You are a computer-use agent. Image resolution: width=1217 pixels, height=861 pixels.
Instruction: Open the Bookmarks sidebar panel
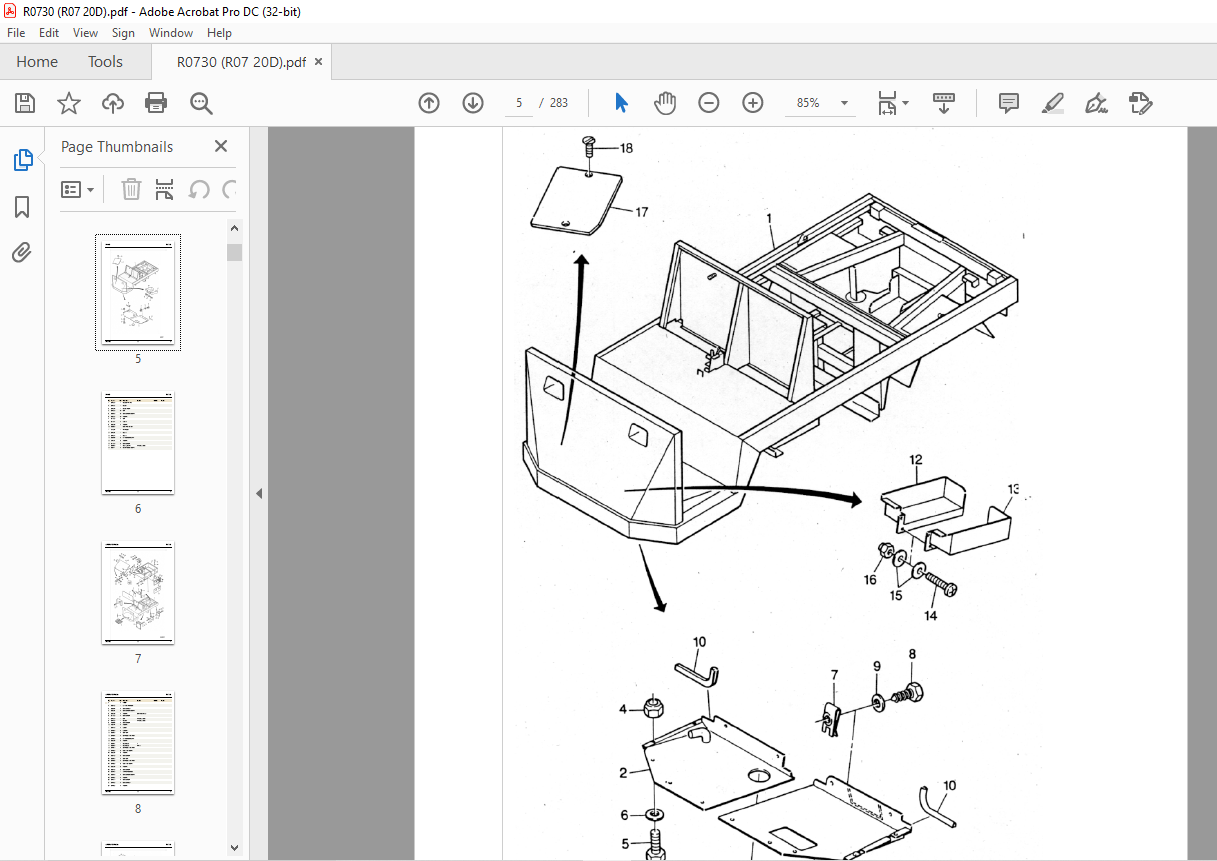pos(22,207)
